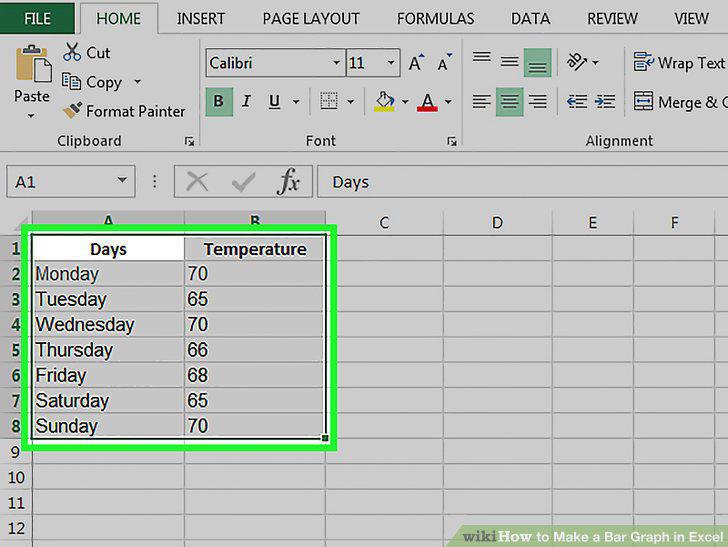The width and height of the screenshot is (728, 547).
Task: Toggle Center horizontal alignment
Action: (509, 101)
